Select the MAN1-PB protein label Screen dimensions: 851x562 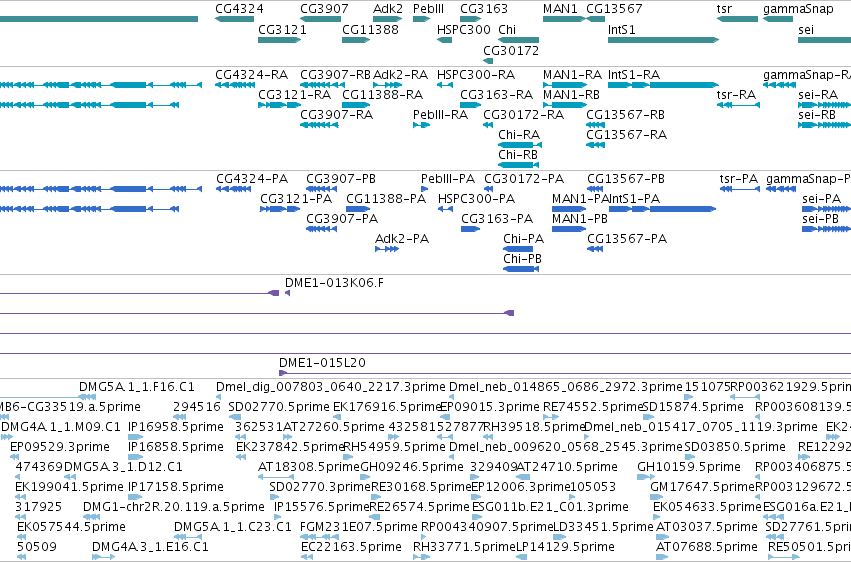pos(580,219)
